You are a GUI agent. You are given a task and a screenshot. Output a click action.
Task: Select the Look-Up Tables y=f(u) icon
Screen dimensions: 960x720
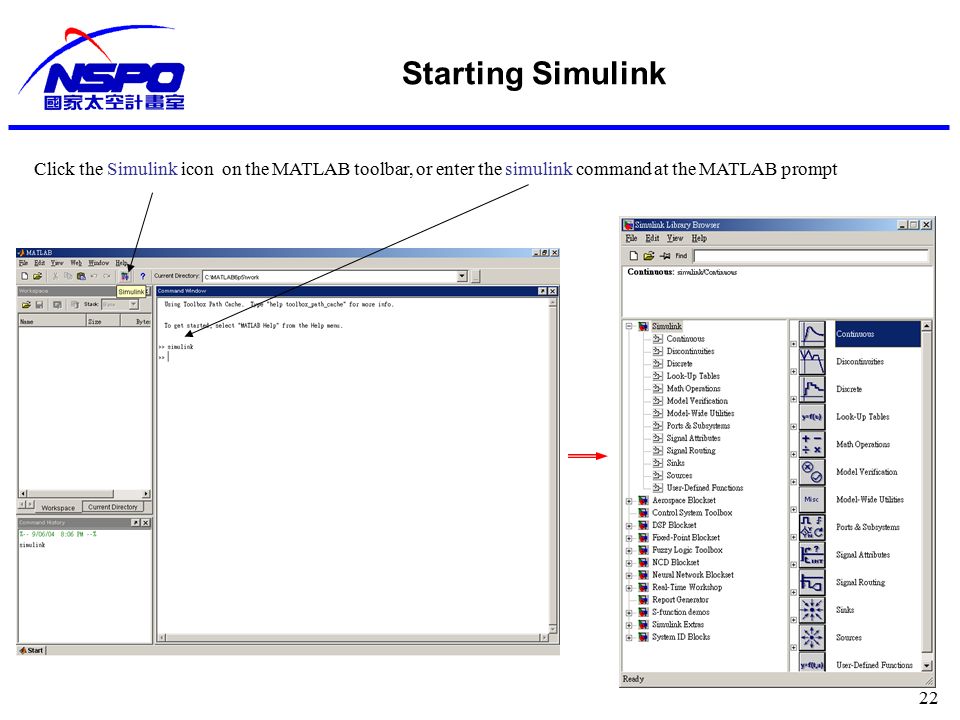coord(812,417)
